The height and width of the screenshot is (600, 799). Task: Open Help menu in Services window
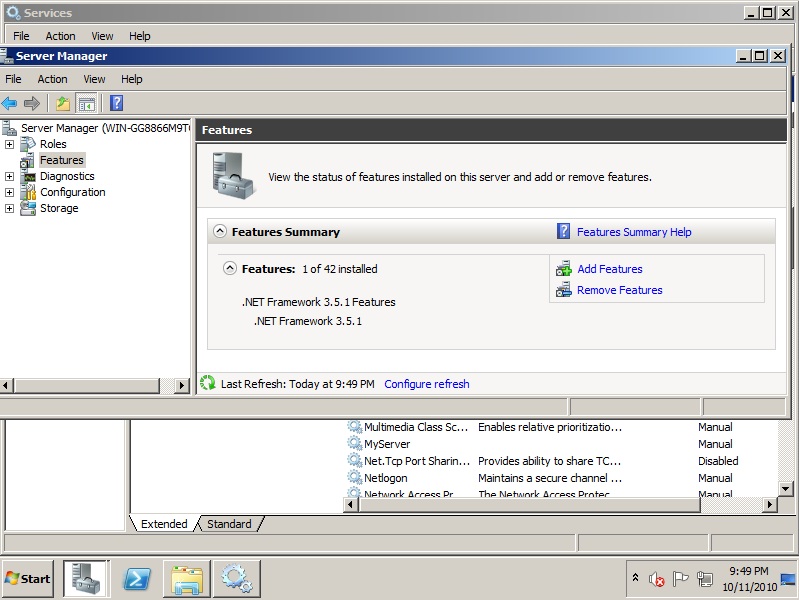tap(140, 36)
